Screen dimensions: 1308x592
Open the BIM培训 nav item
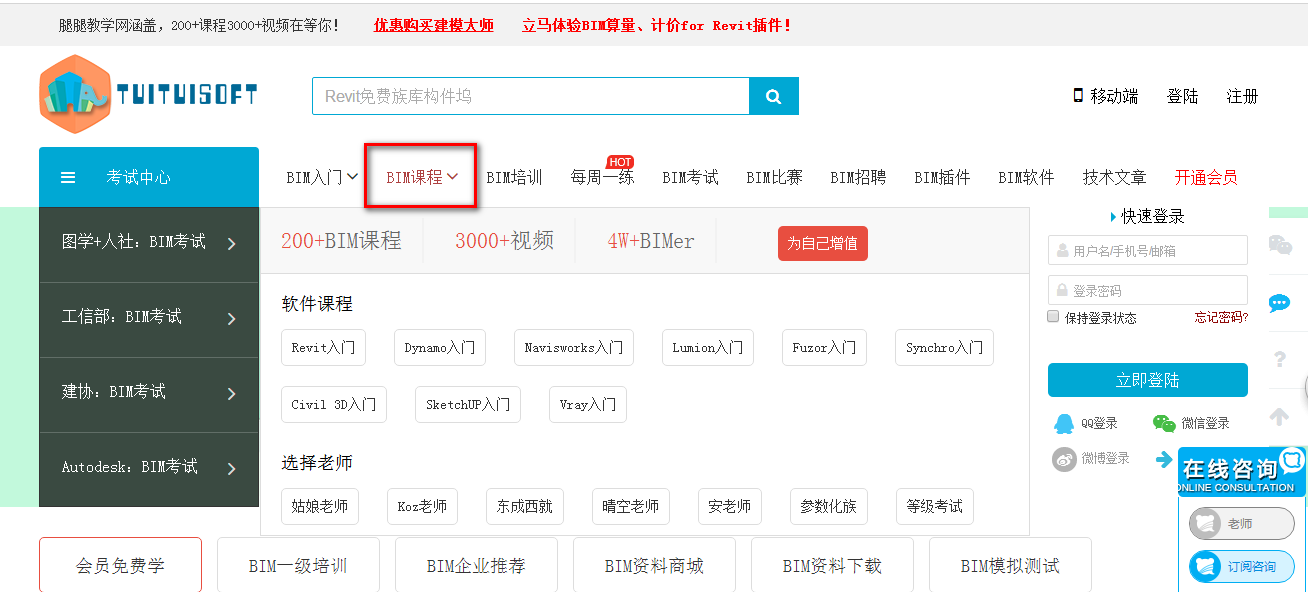(x=514, y=177)
